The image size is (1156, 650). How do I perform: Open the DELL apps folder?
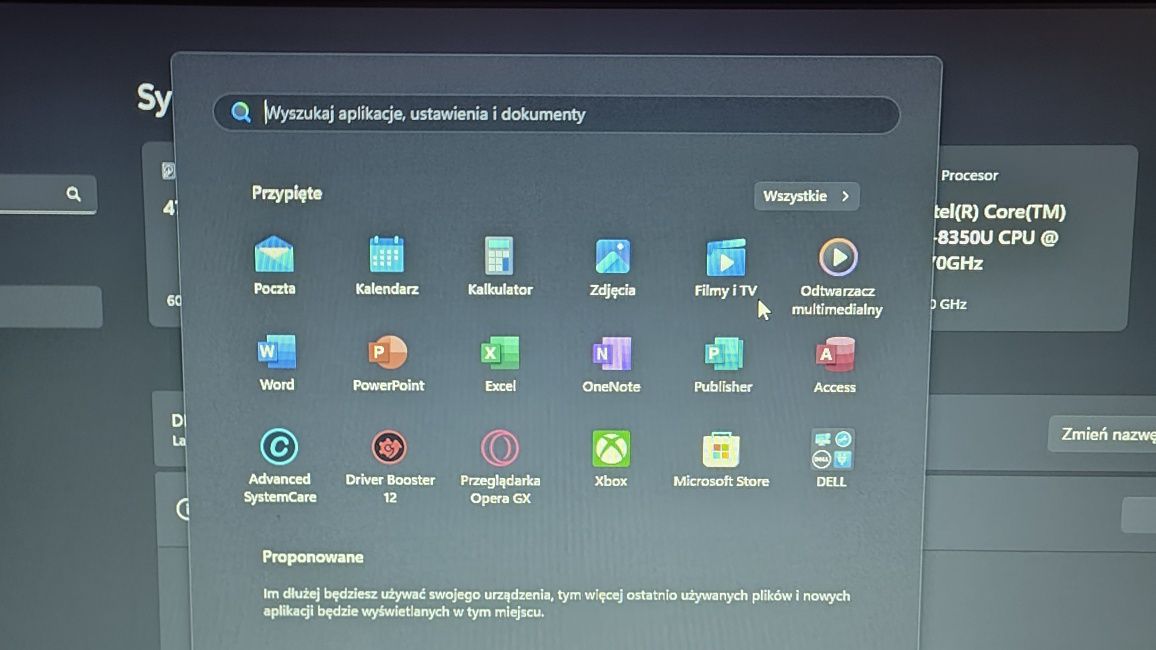pyautogui.click(x=832, y=459)
